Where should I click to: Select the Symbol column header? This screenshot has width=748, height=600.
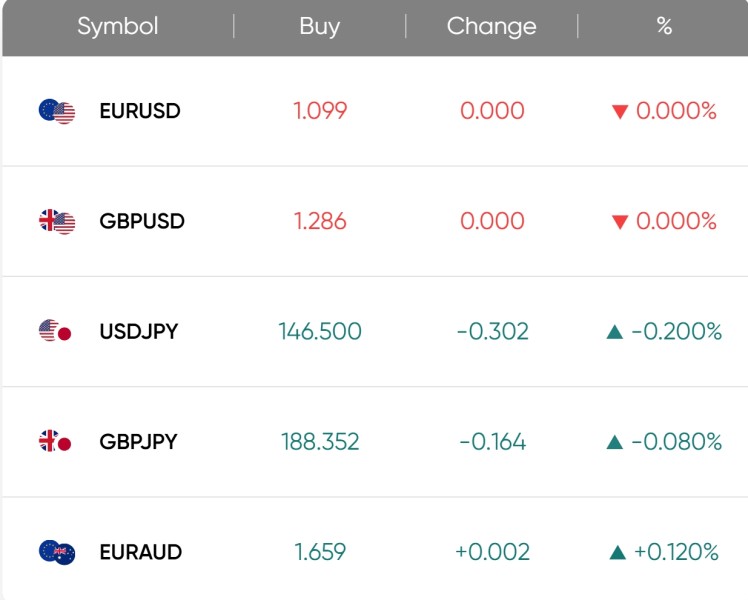click(117, 26)
